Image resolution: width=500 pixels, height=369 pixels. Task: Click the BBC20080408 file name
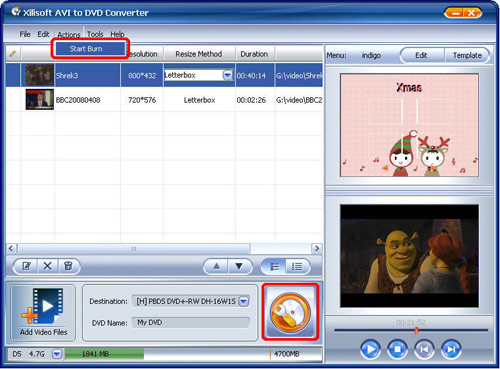pyautogui.click(x=78, y=100)
